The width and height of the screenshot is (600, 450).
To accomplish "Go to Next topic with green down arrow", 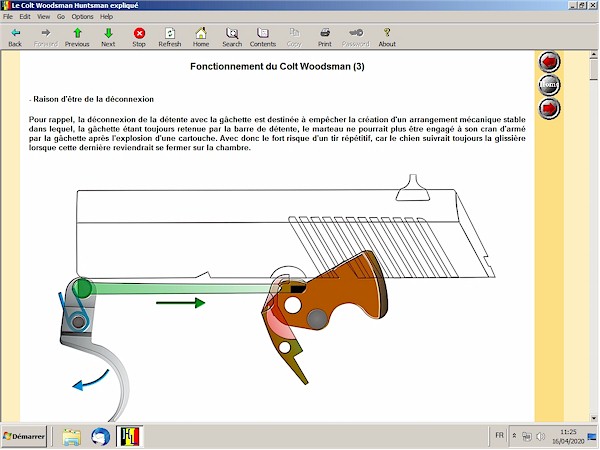I will click(x=108, y=37).
